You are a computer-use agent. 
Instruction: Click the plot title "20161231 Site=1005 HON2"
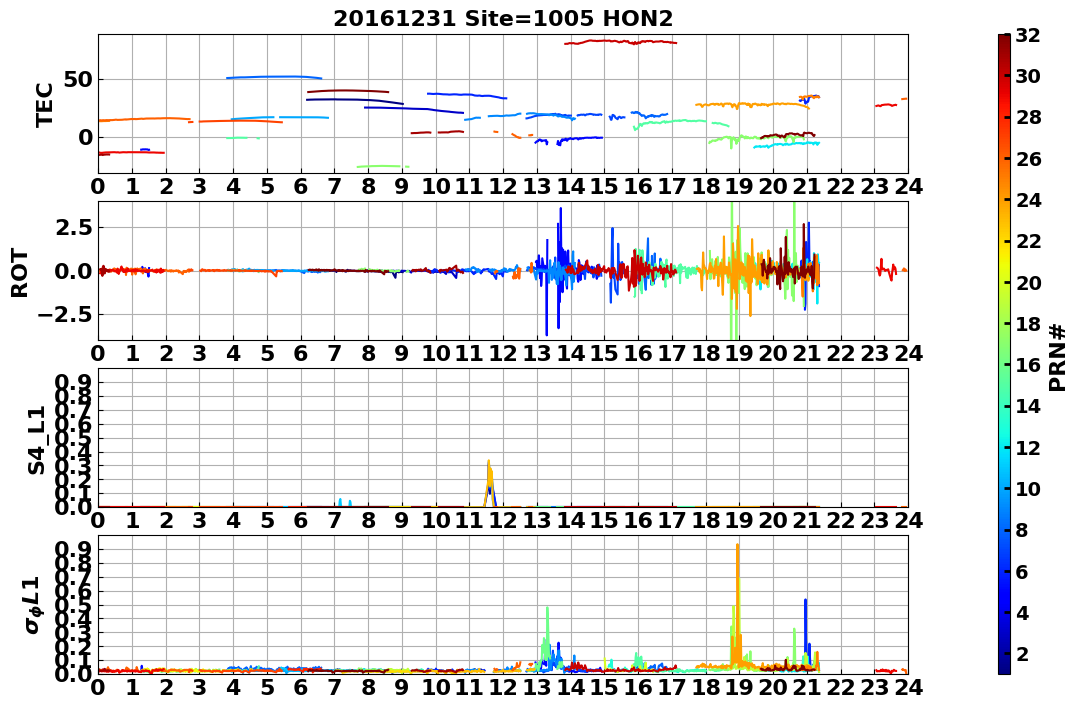tap(503, 19)
